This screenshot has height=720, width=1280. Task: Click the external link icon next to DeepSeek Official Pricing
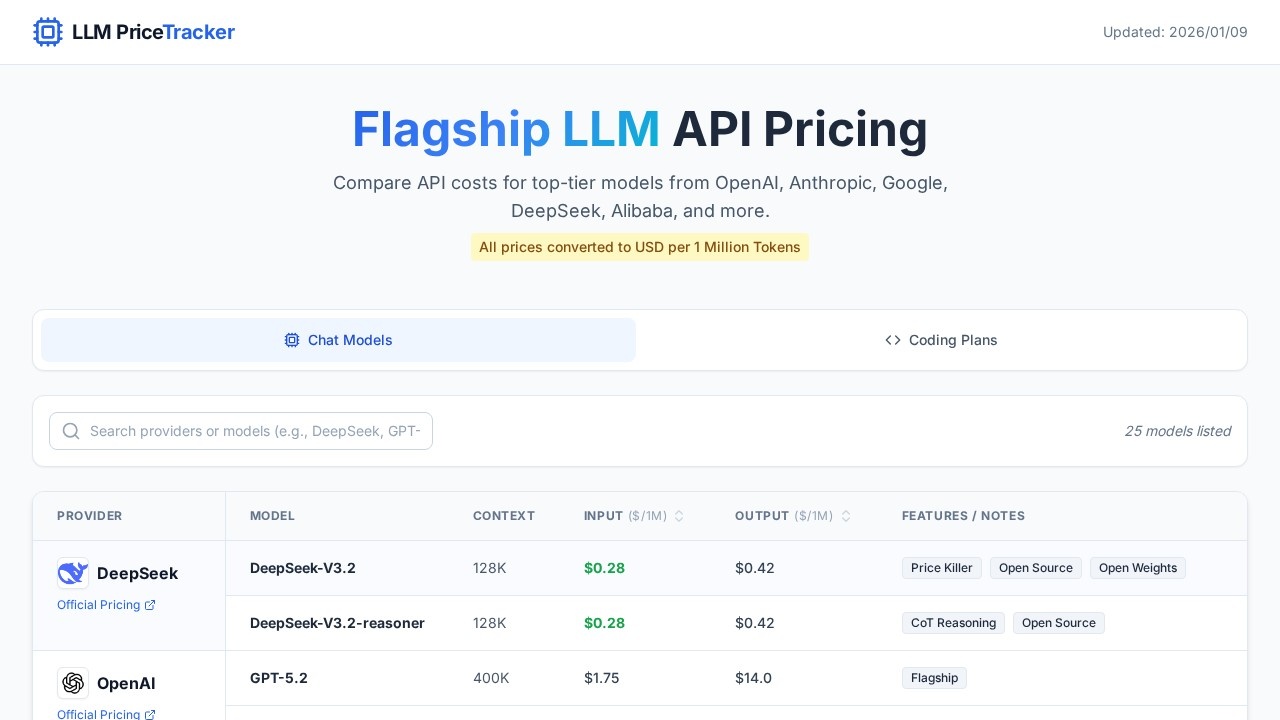click(x=150, y=605)
